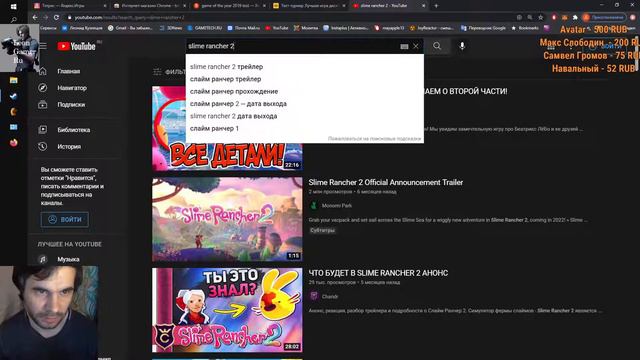Clear the search box with the X icon
Image resolution: width=640 pixels, height=360 pixels.
[x=416, y=46]
